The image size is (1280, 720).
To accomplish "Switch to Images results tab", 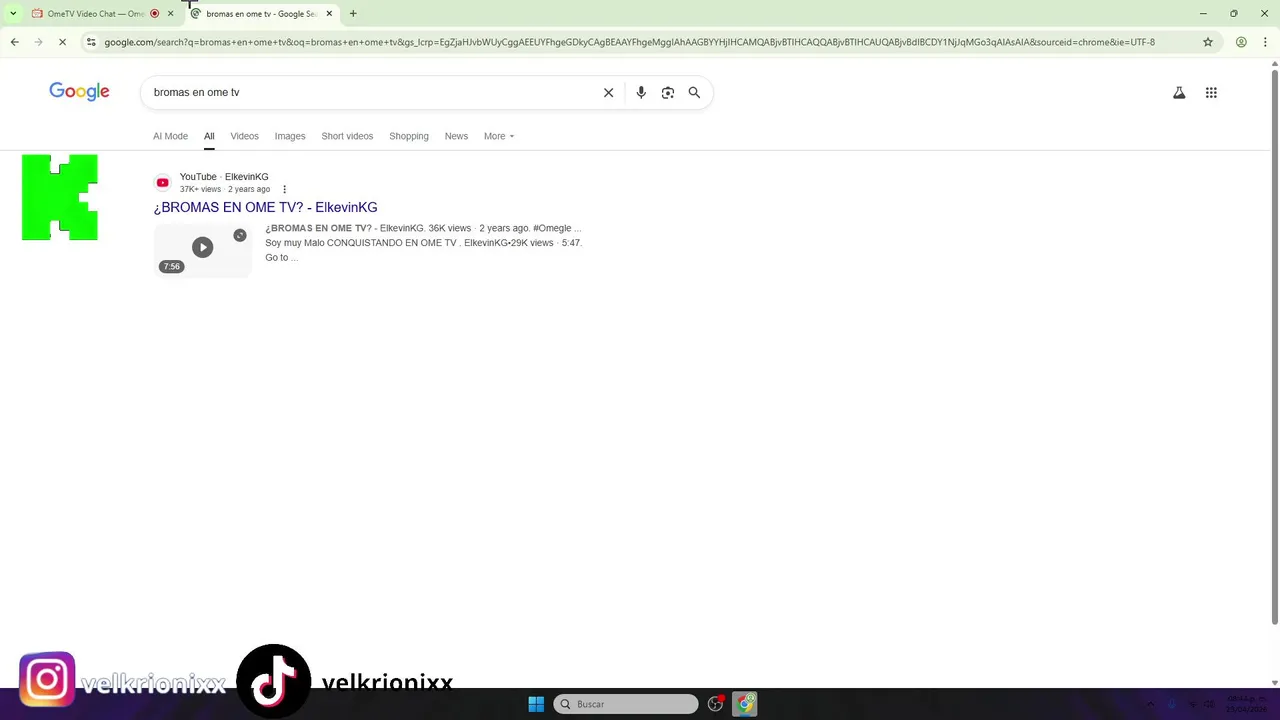I will pos(290,136).
